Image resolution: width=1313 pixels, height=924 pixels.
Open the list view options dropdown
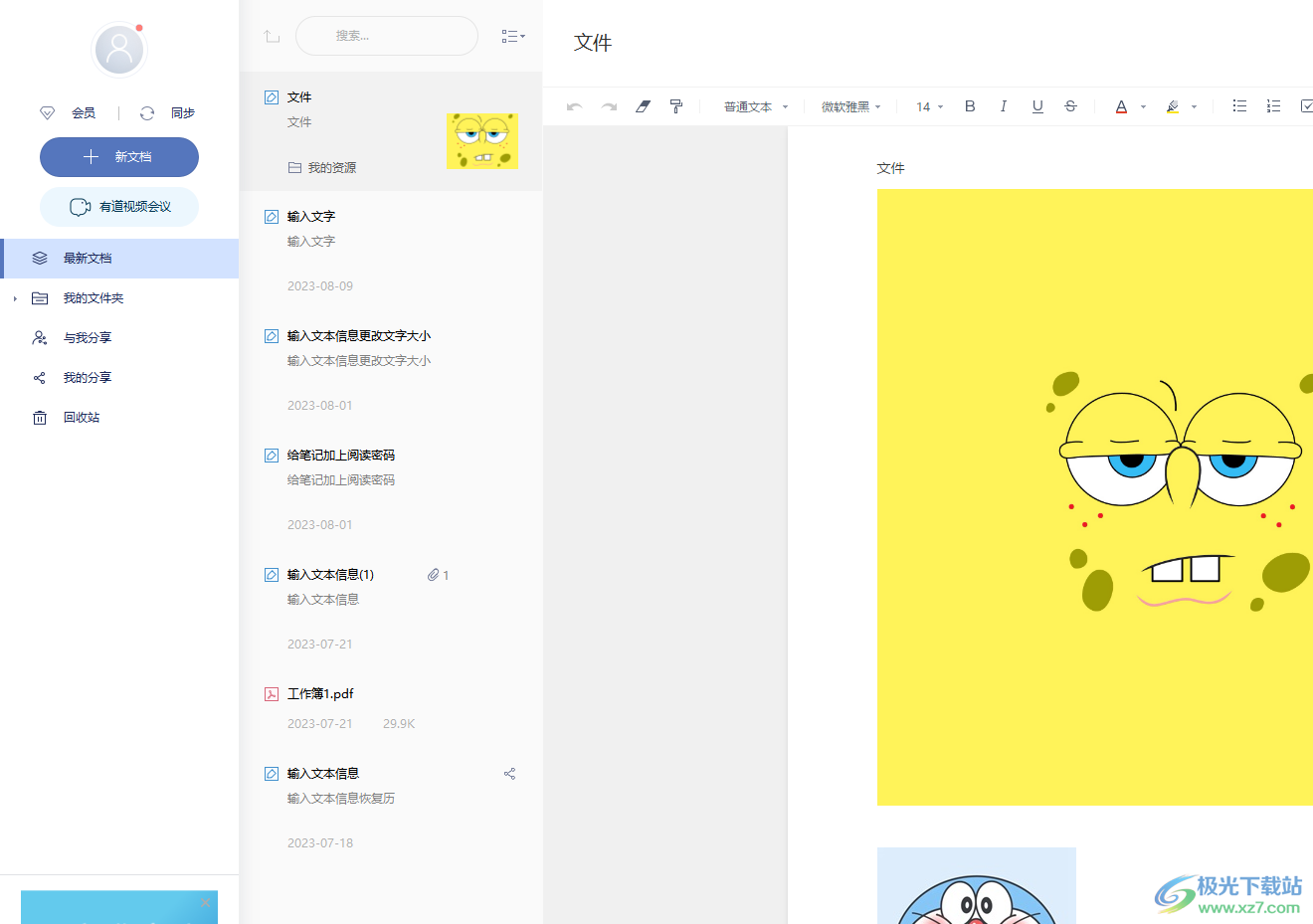tap(513, 36)
